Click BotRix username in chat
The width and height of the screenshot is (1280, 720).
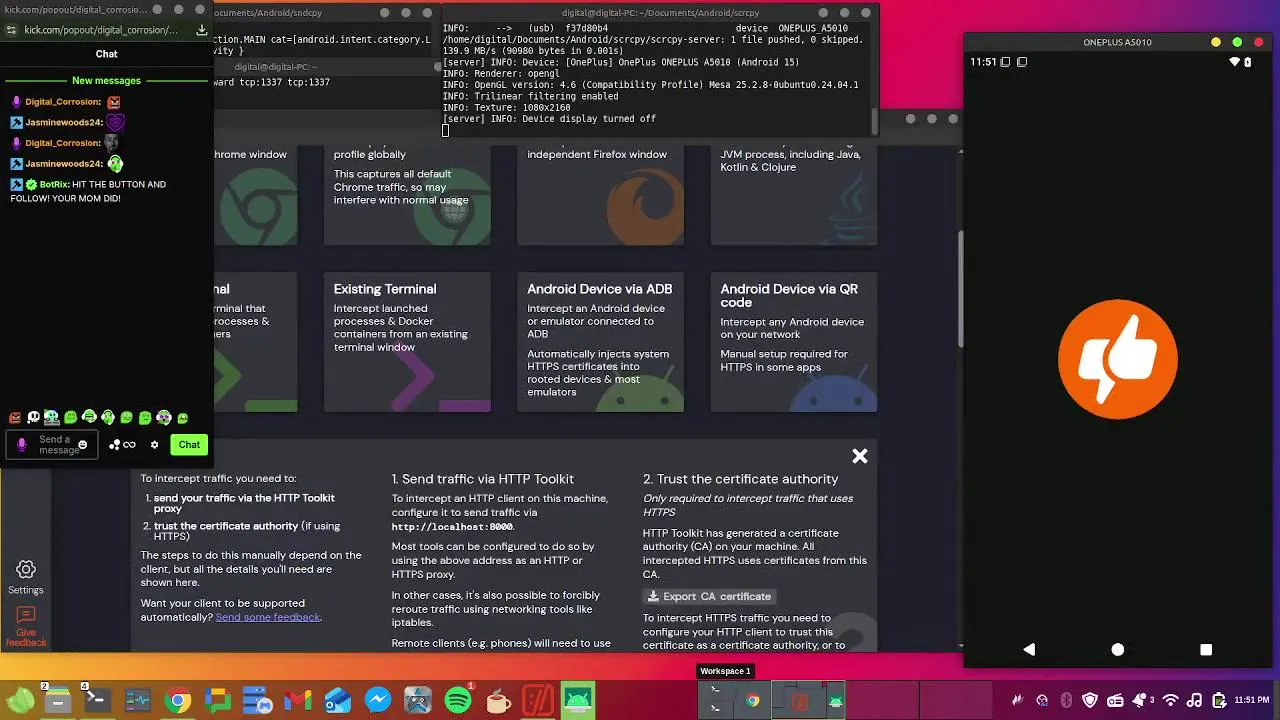[x=54, y=185]
